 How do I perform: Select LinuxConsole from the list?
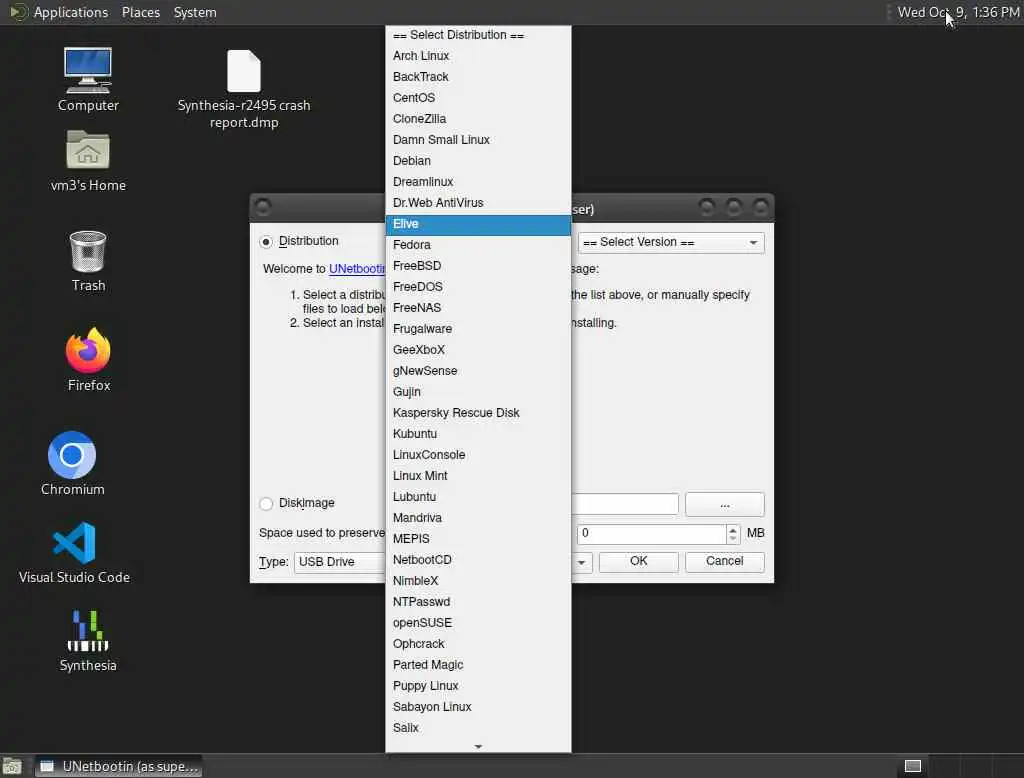478,455
